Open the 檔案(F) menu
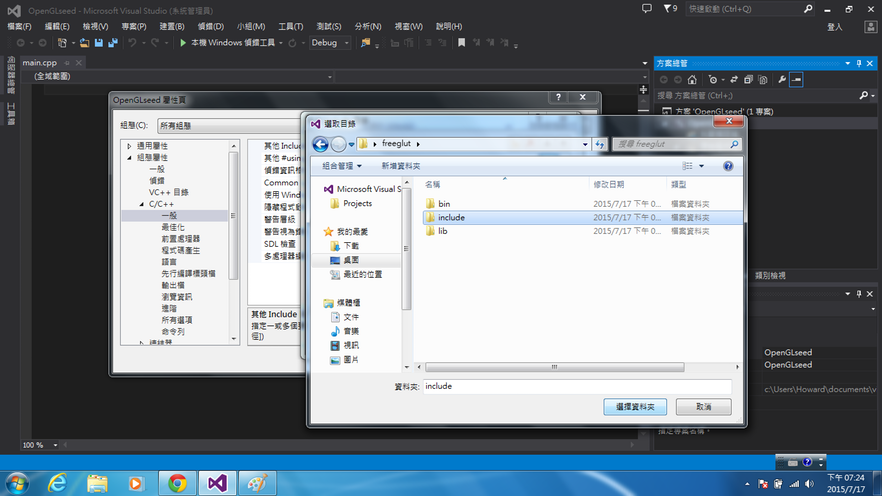Image resolution: width=882 pixels, height=496 pixels. (x=19, y=26)
